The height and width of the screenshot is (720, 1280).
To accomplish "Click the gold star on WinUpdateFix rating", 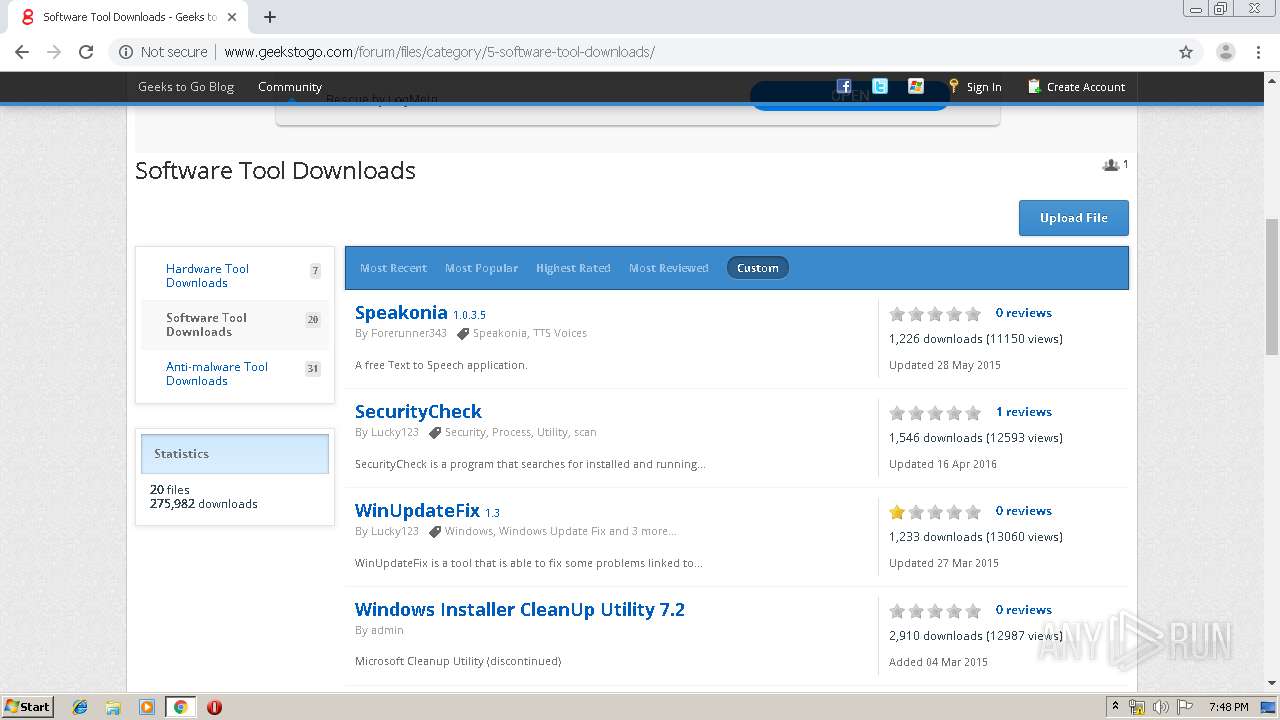I will 897,512.
